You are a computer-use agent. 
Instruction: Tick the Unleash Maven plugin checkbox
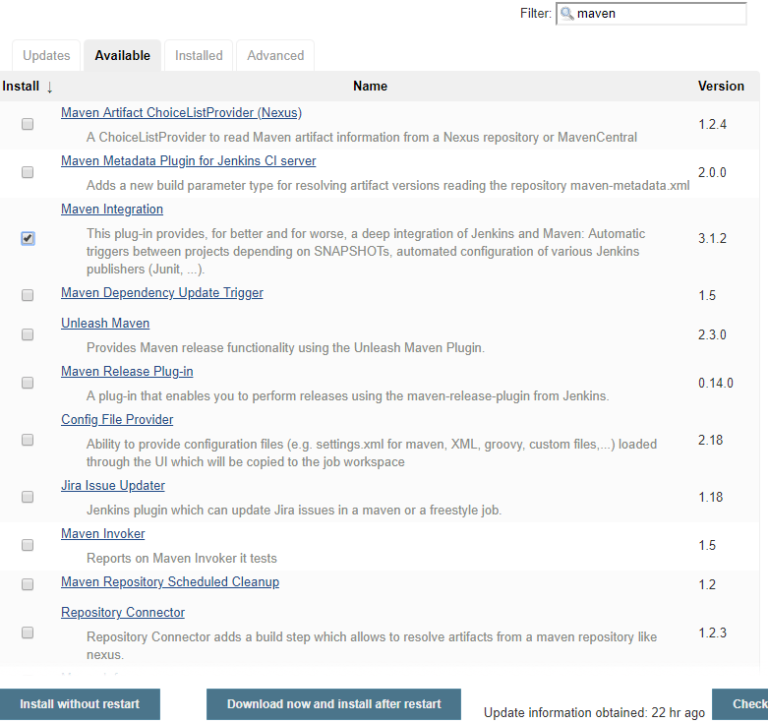click(27, 335)
